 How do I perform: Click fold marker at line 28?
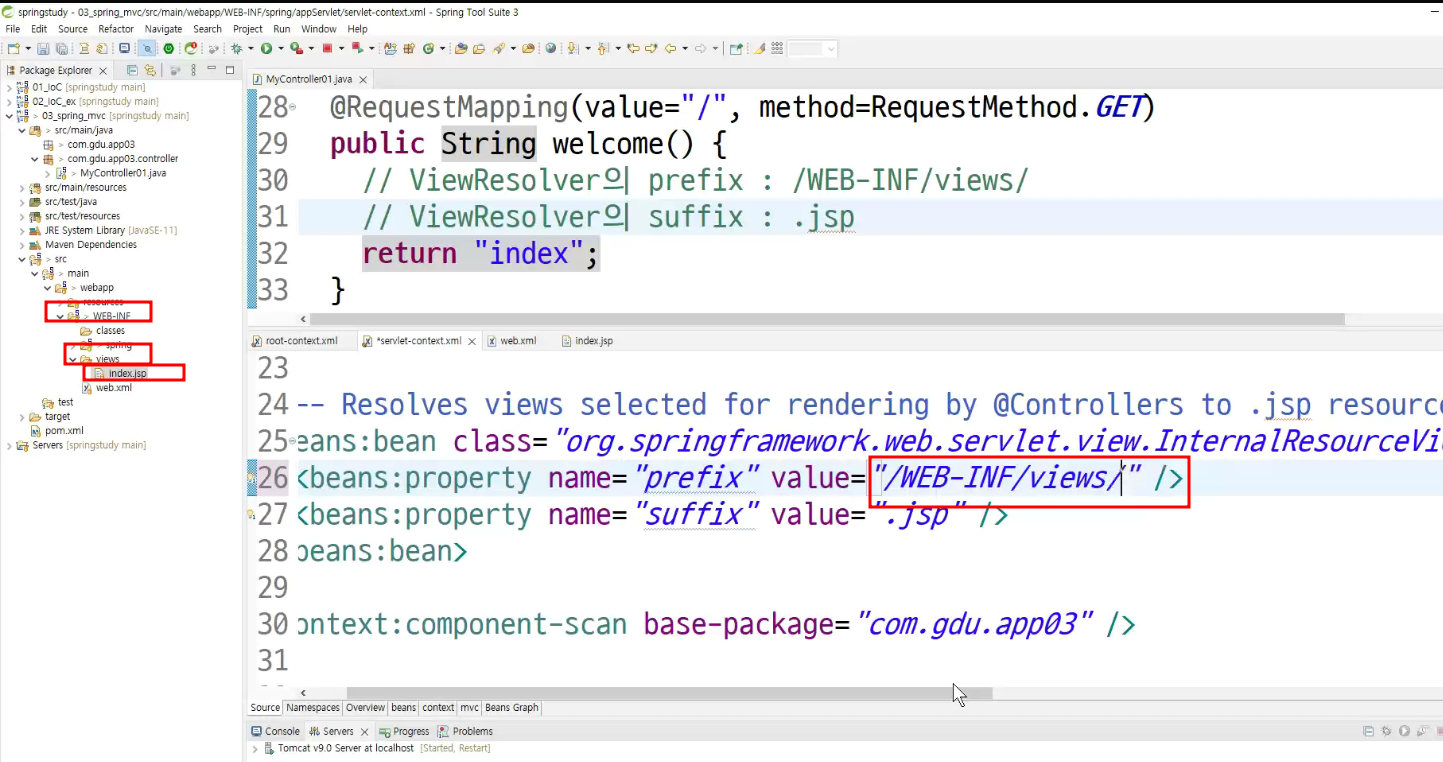point(292,107)
